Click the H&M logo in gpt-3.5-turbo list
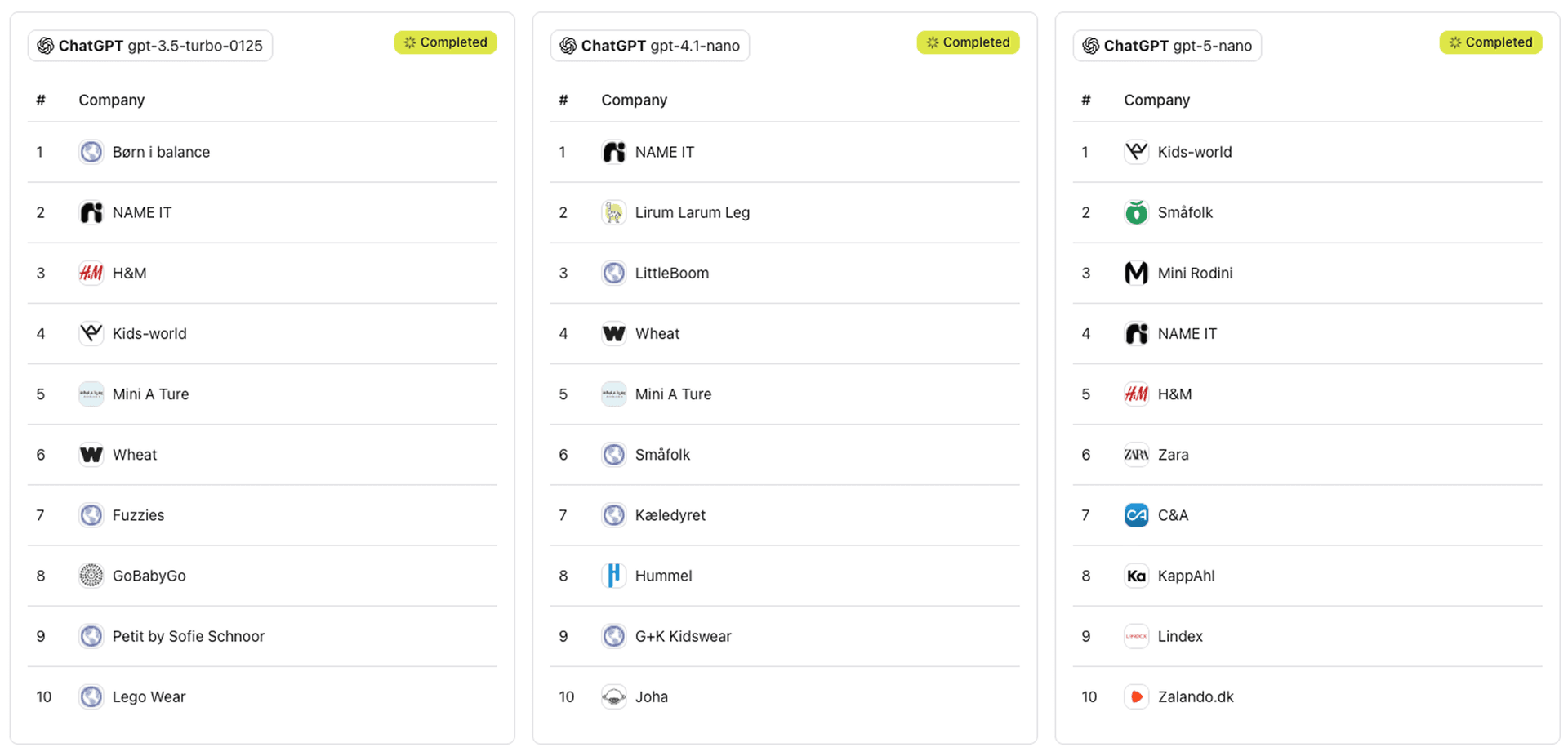The image size is (1568, 752). (91, 273)
